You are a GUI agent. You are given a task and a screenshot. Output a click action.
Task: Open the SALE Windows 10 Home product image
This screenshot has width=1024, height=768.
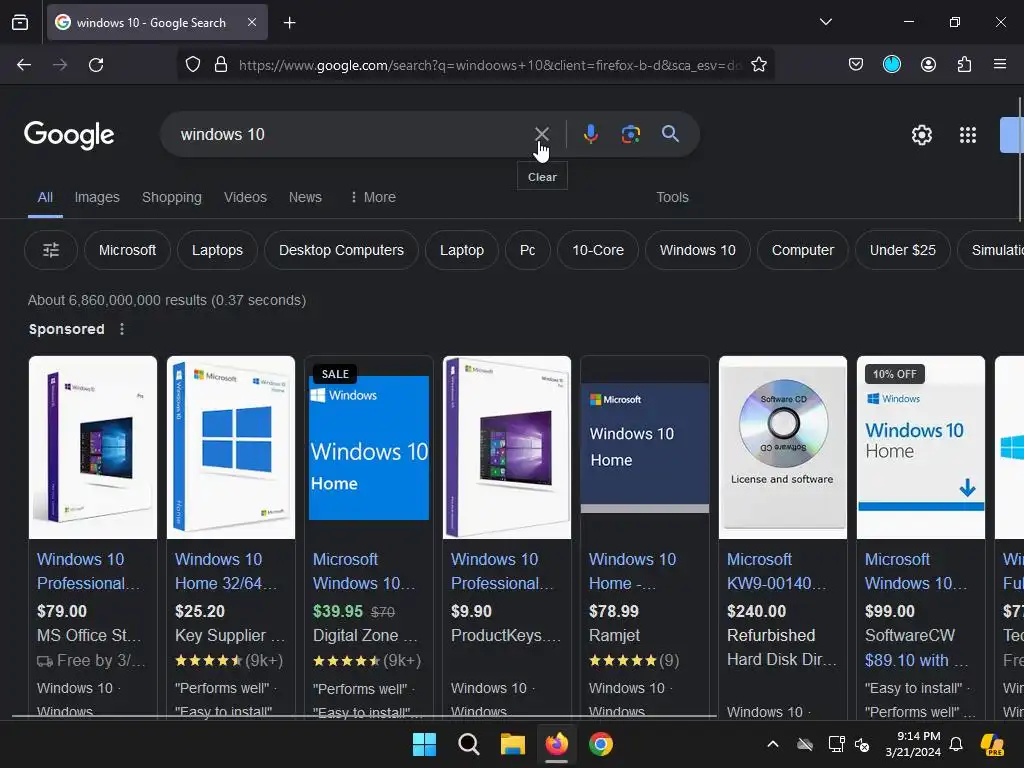click(369, 447)
